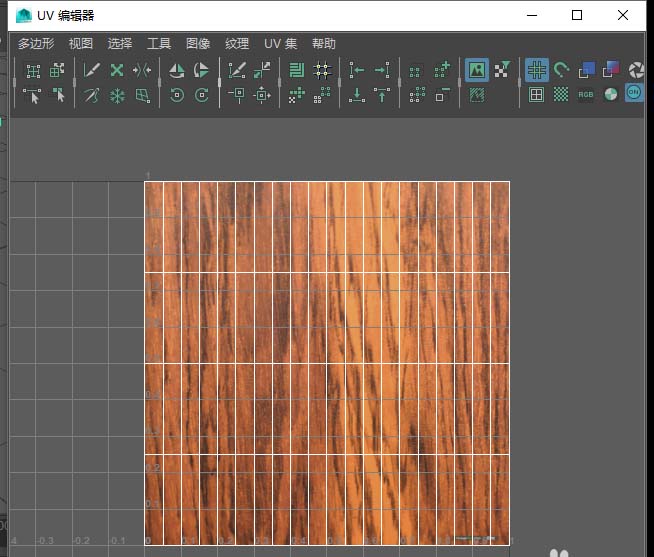Align UVs to the left

[357, 70]
